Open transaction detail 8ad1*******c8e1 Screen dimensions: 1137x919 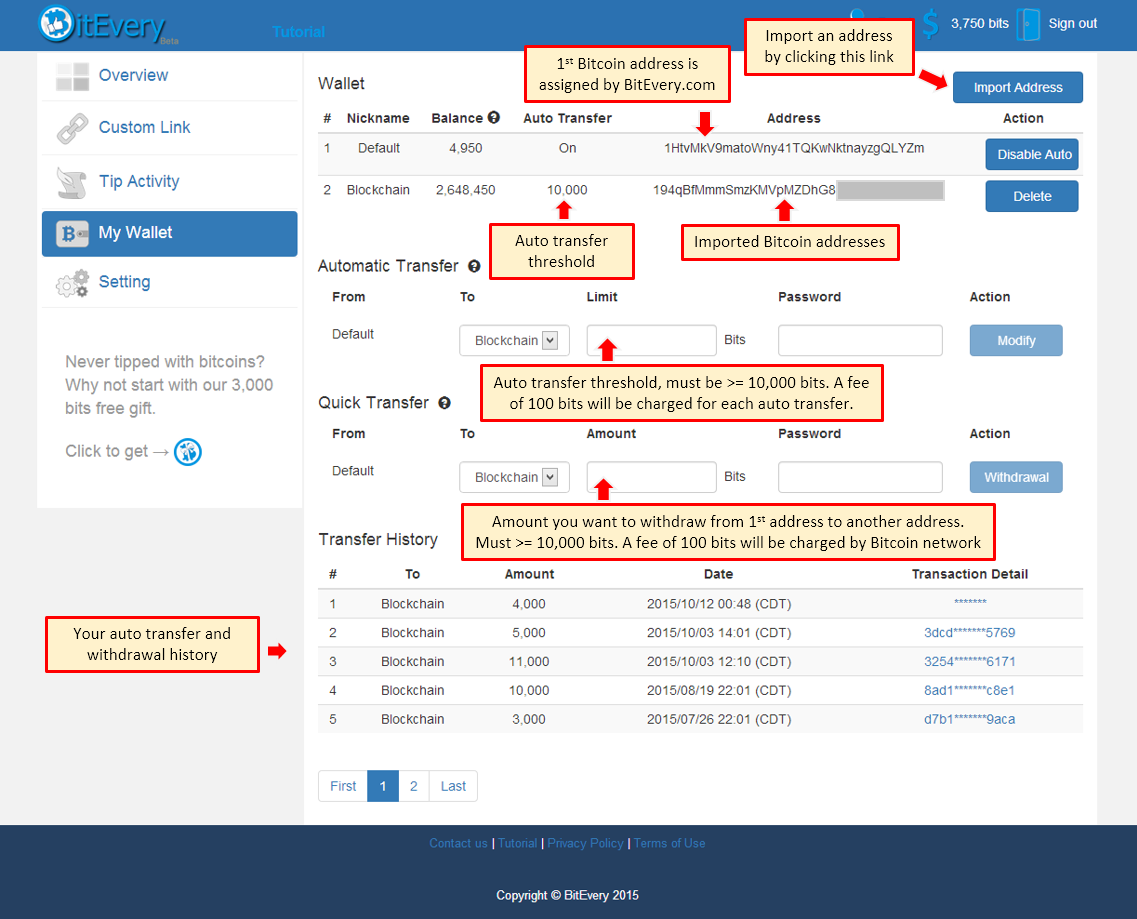point(969,691)
